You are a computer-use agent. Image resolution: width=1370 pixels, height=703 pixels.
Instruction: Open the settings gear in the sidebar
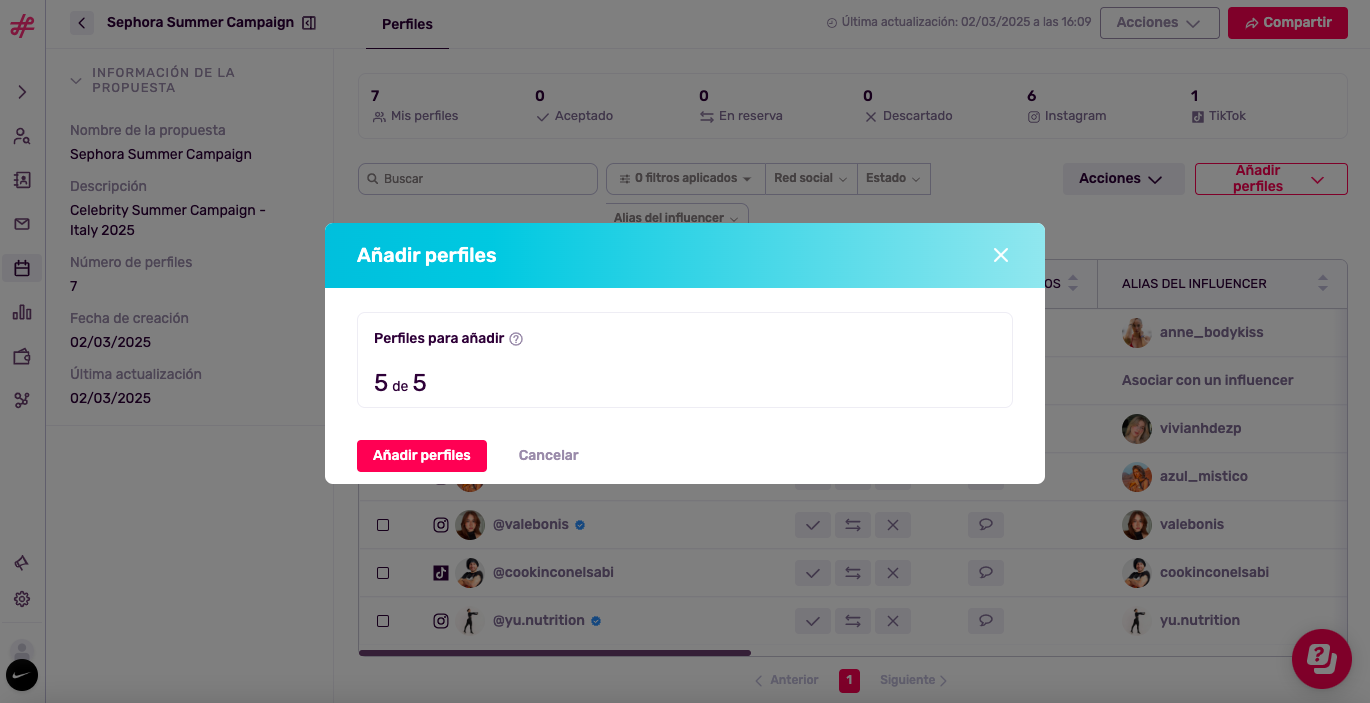[x=22, y=599]
